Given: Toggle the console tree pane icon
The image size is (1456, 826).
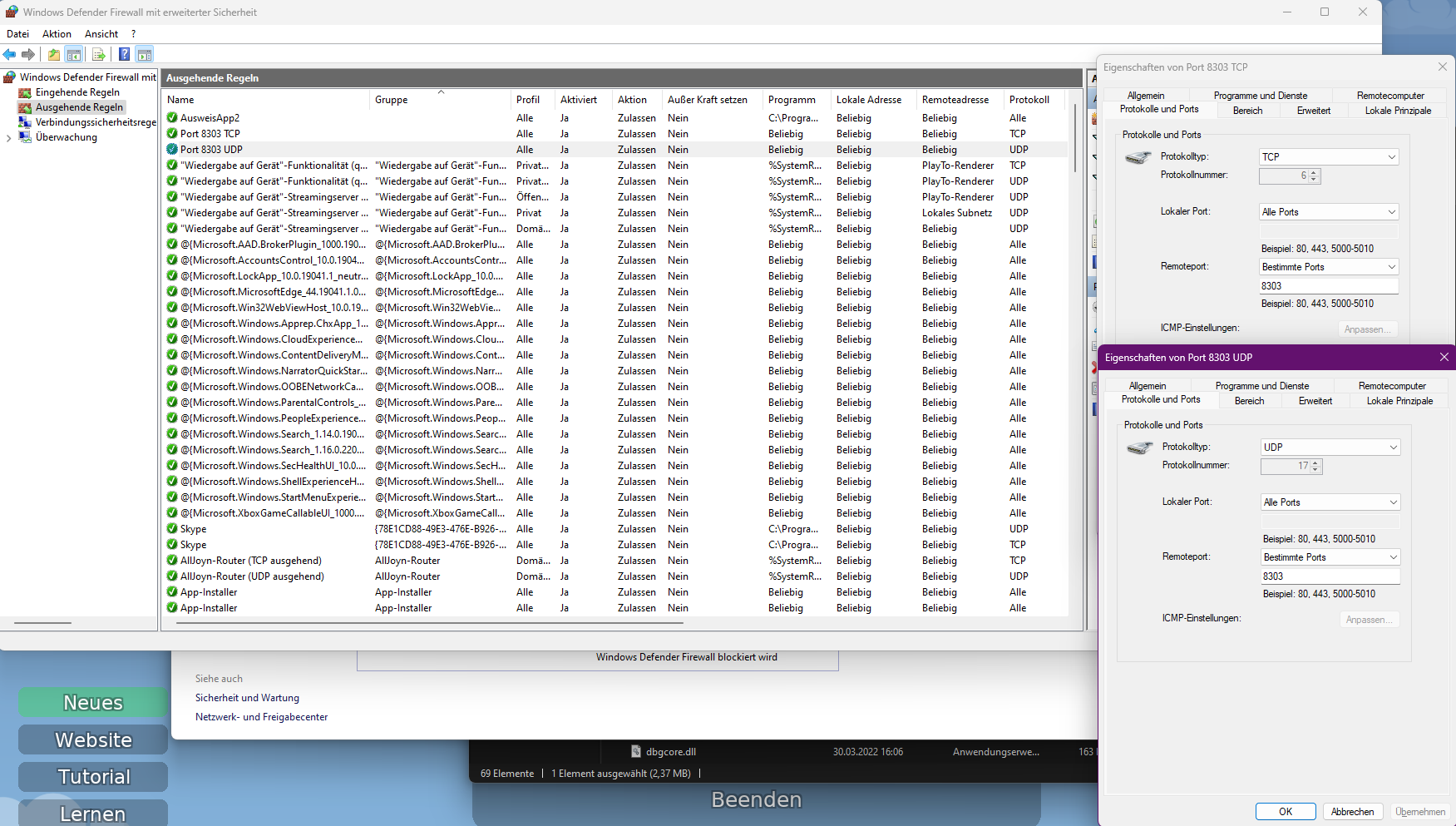Looking at the screenshot, I should 74,55.
